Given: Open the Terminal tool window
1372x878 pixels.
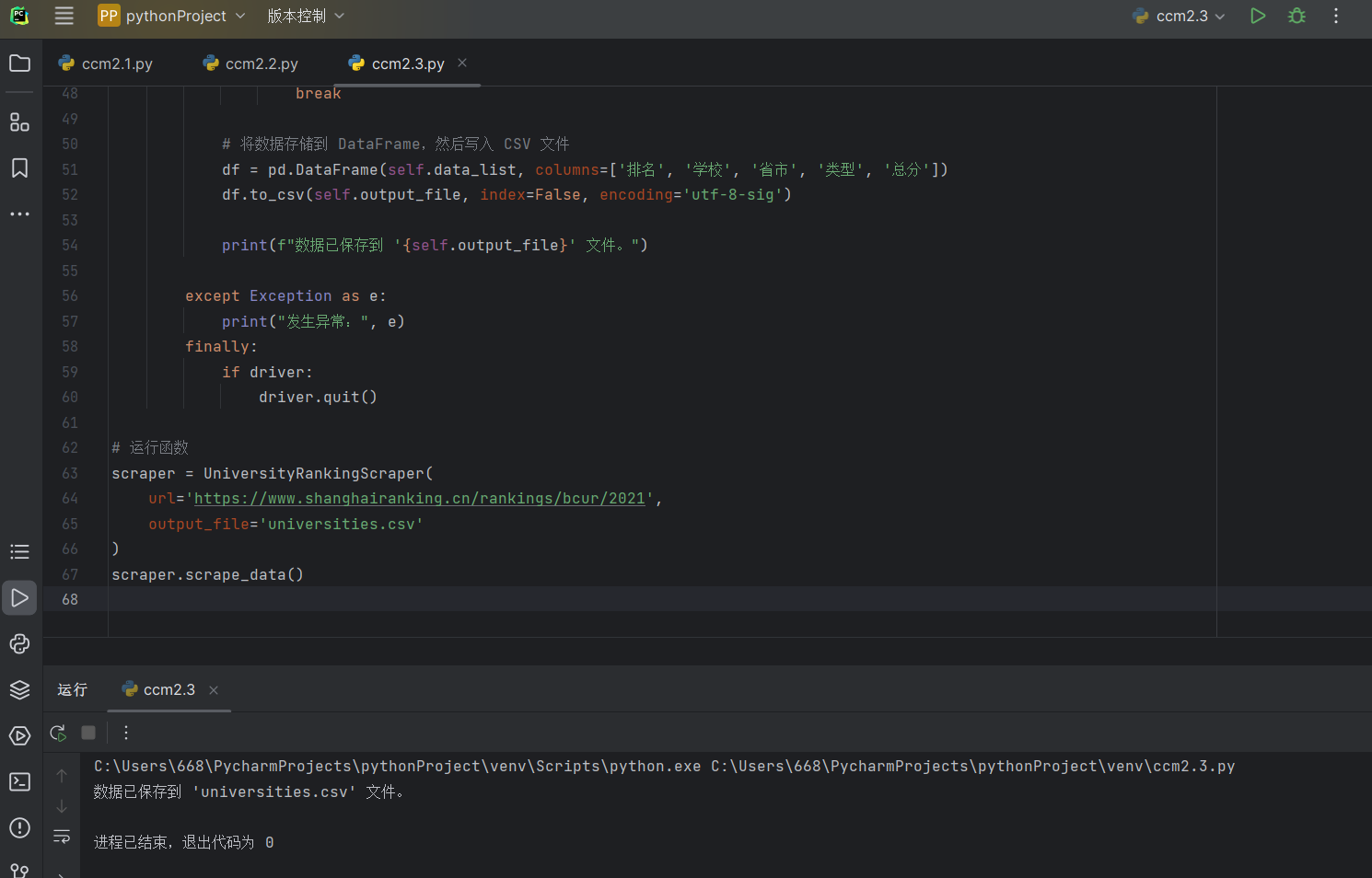Looking at the screenshot, I should pyautogui.click(x=19, y=782).
